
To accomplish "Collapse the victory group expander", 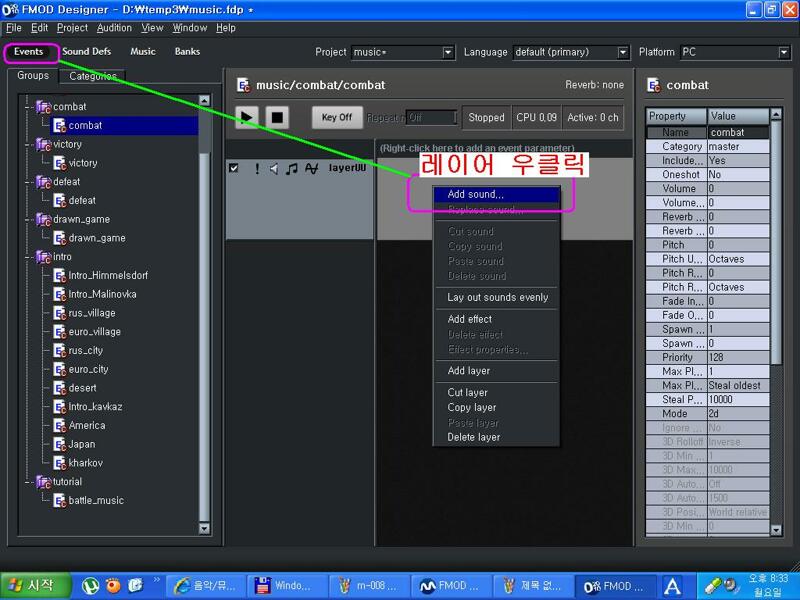I will (28, 145).
